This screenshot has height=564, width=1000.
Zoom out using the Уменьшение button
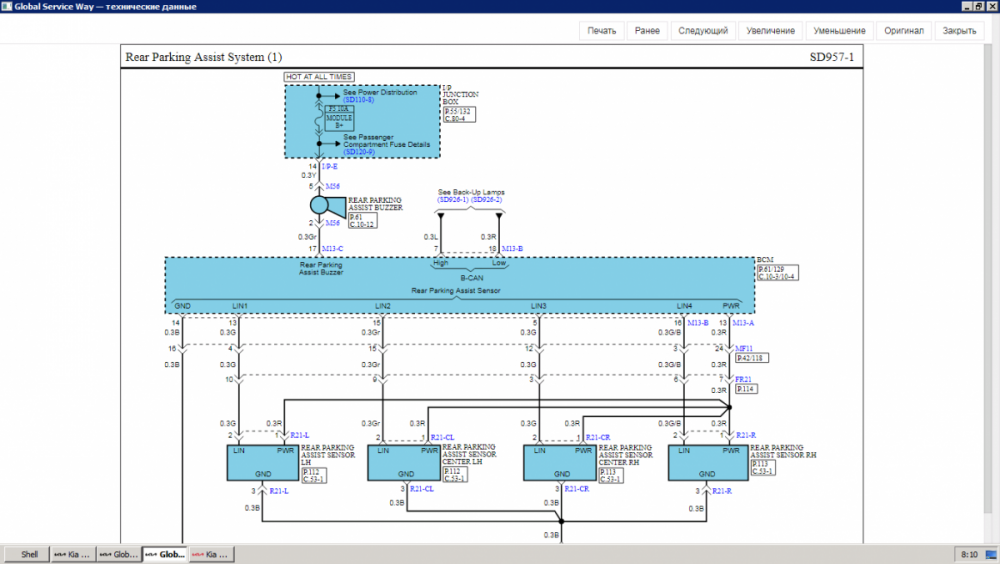[840, 31]
